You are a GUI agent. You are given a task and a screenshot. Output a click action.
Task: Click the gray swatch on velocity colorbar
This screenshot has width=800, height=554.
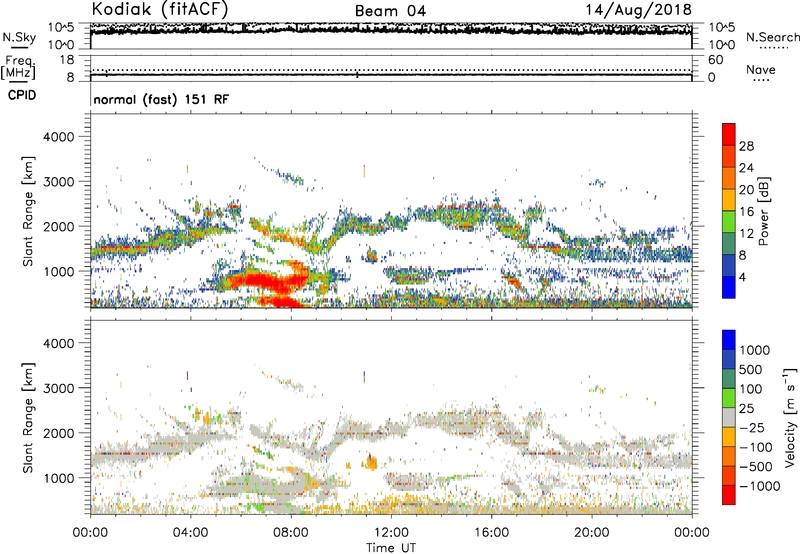[x=729, y=418]
